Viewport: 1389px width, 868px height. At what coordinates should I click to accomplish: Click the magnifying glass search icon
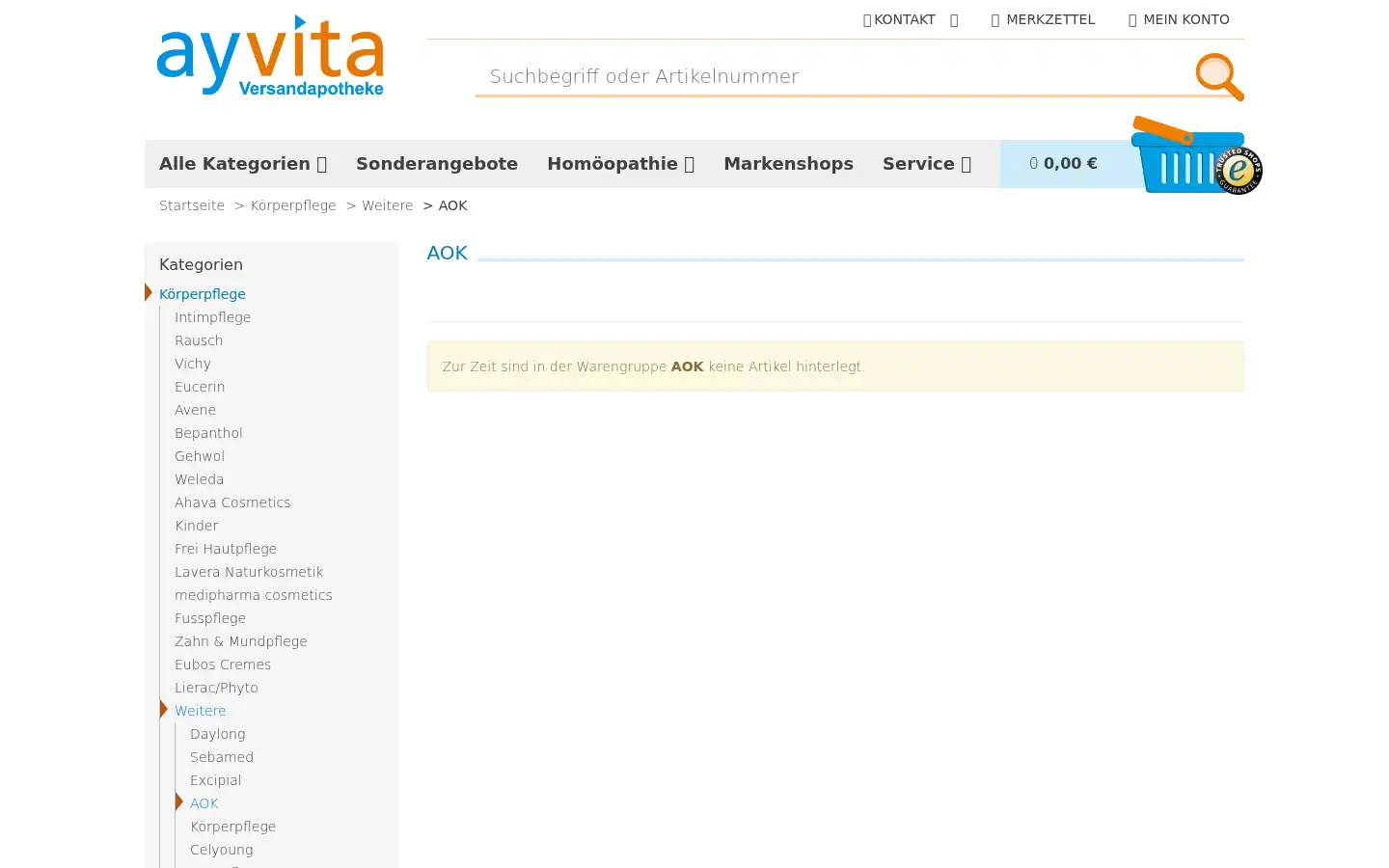tap(1219, 76)
